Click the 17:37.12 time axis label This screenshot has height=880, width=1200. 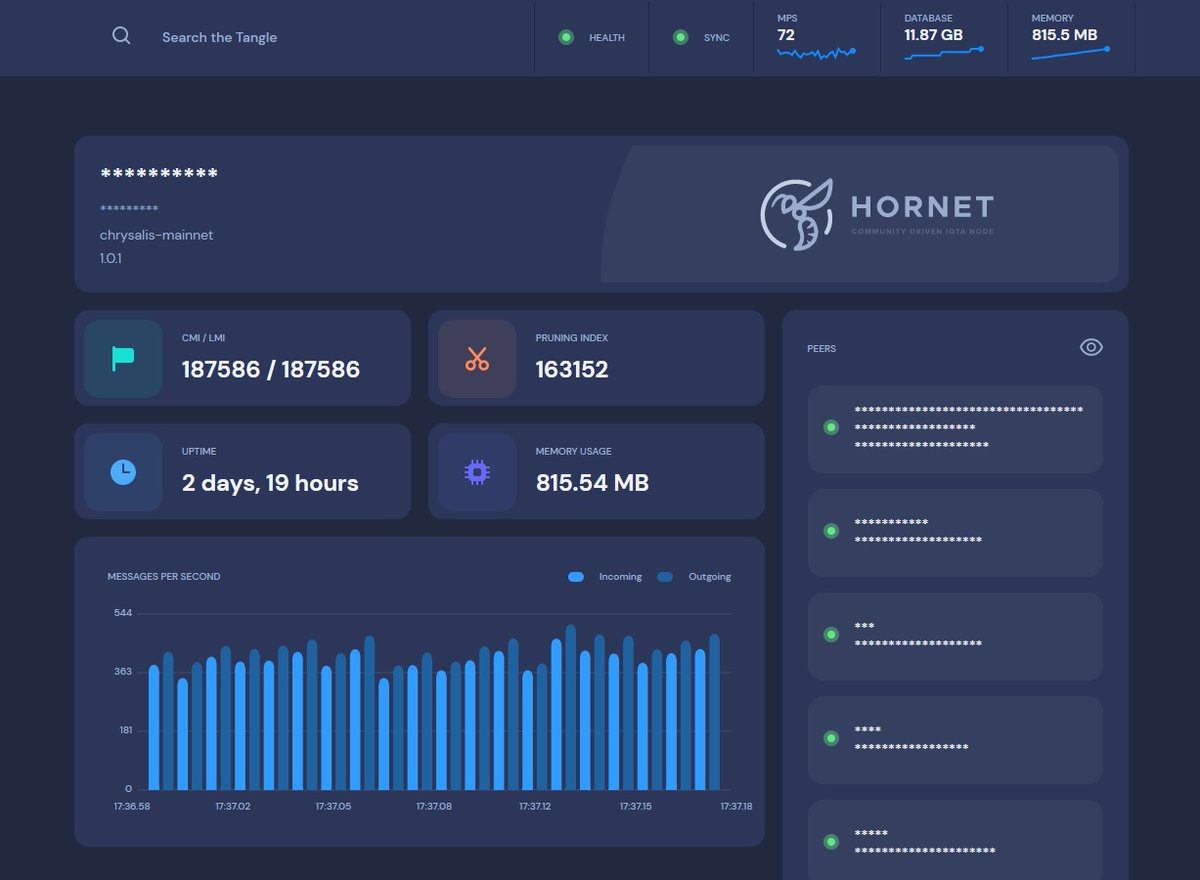point(536,806)
